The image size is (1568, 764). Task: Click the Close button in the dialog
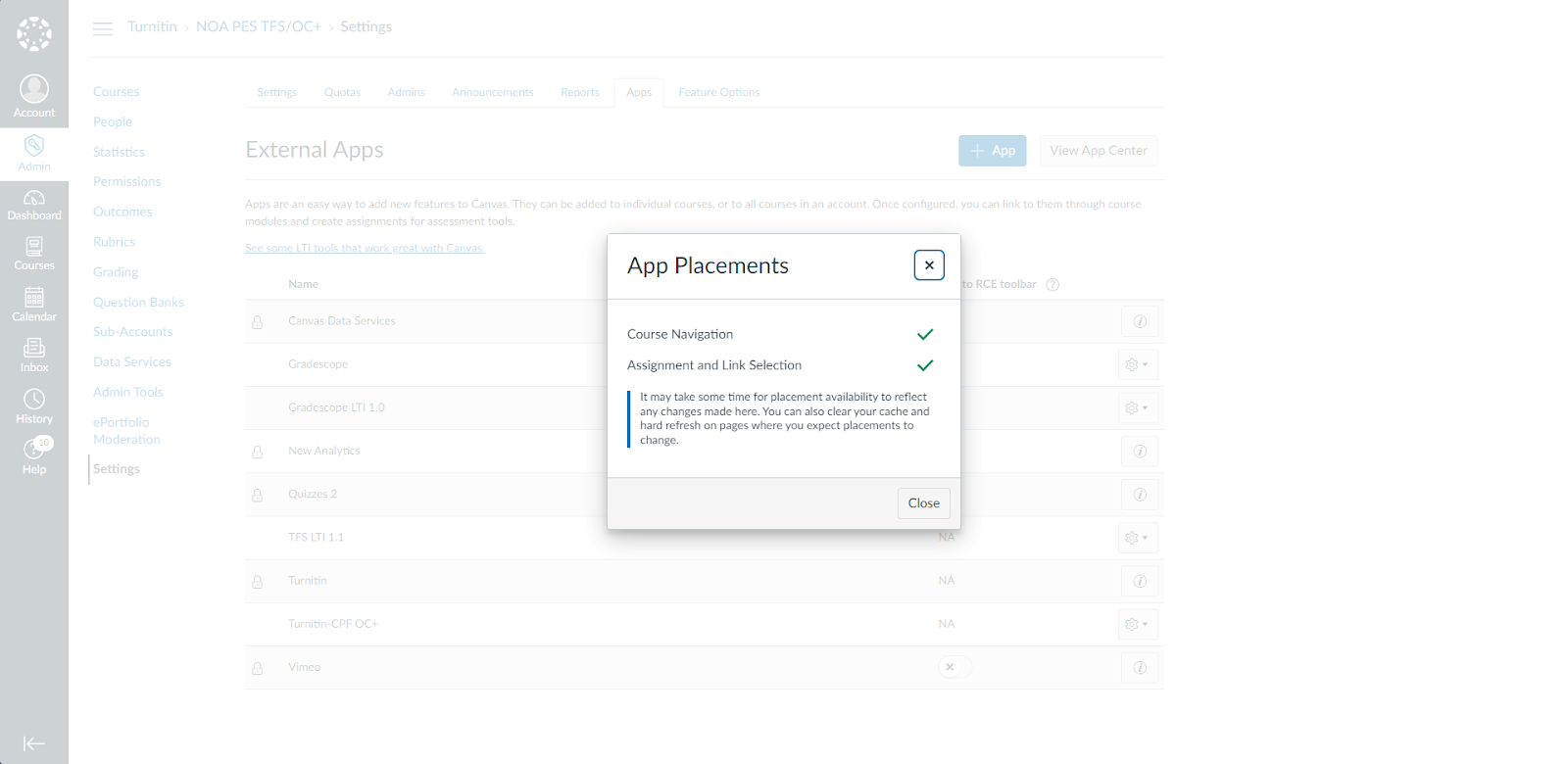pyautogui.click(x=924, y=503)
